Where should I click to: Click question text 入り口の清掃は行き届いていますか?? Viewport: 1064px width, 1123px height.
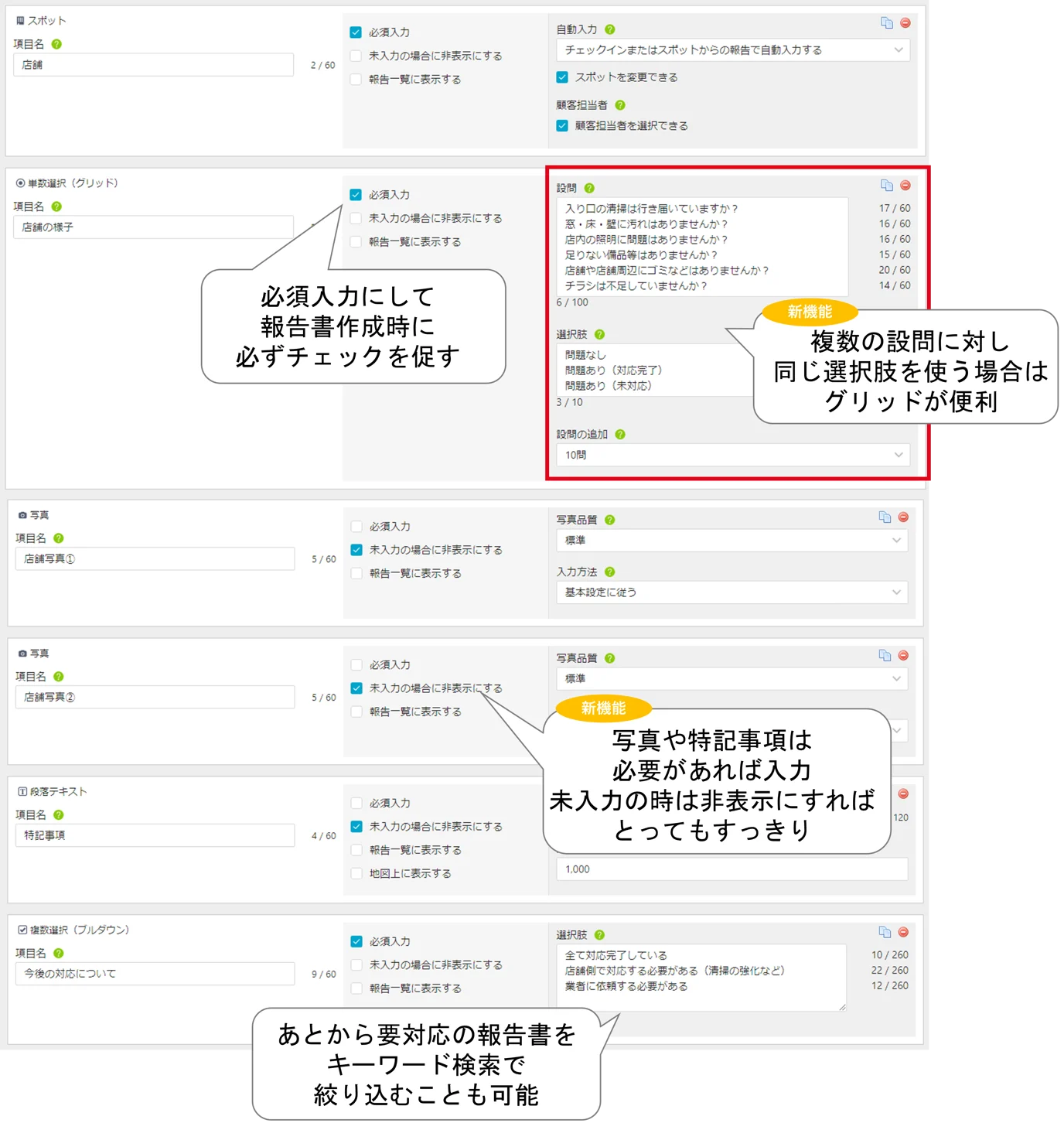tap(651, 209)
